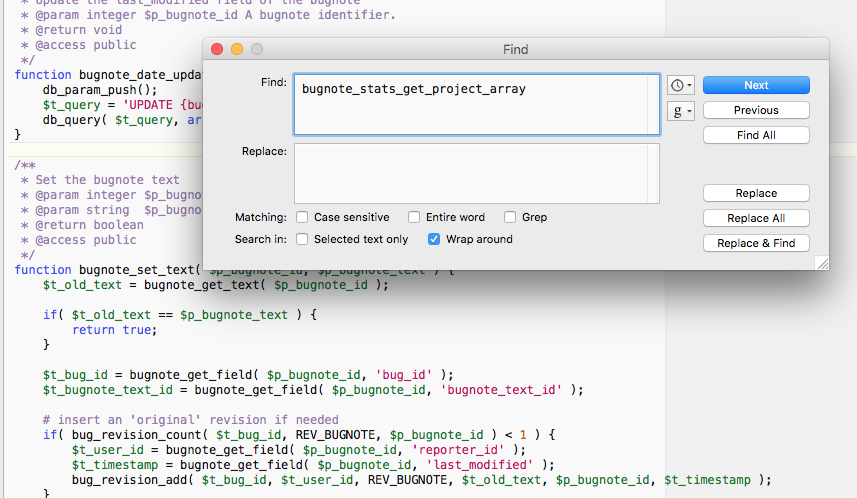Turn on Grep matching
Viewport: 857px width, 498px height.
click(x=510, y=217)
